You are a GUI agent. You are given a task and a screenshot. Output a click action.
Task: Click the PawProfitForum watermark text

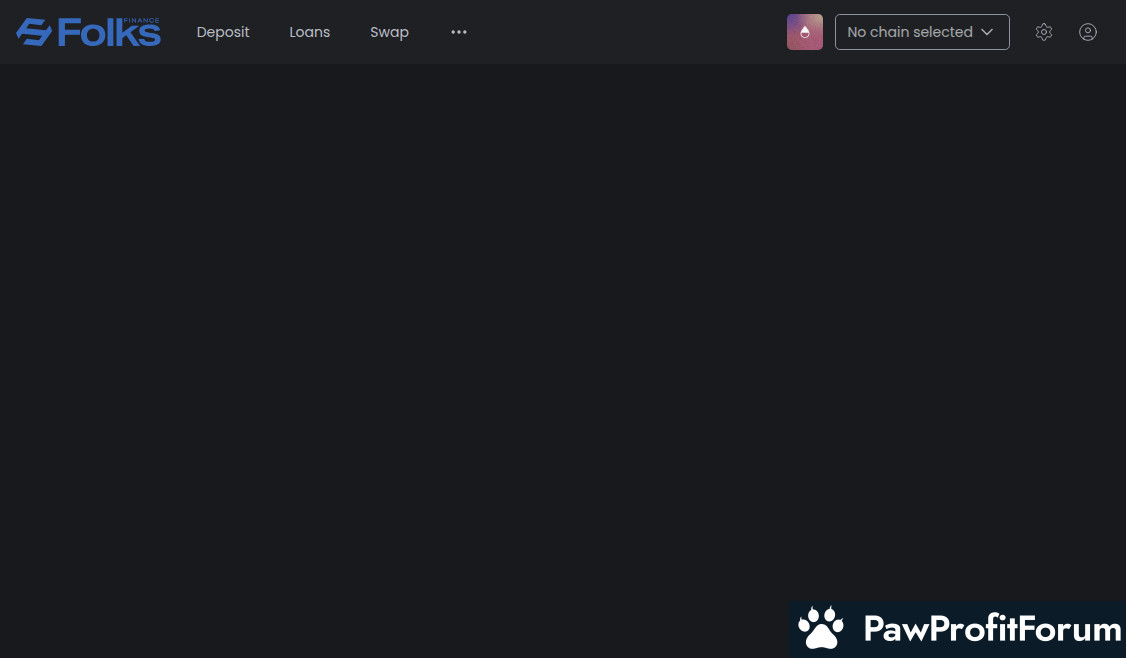click(x=991, y=629)
